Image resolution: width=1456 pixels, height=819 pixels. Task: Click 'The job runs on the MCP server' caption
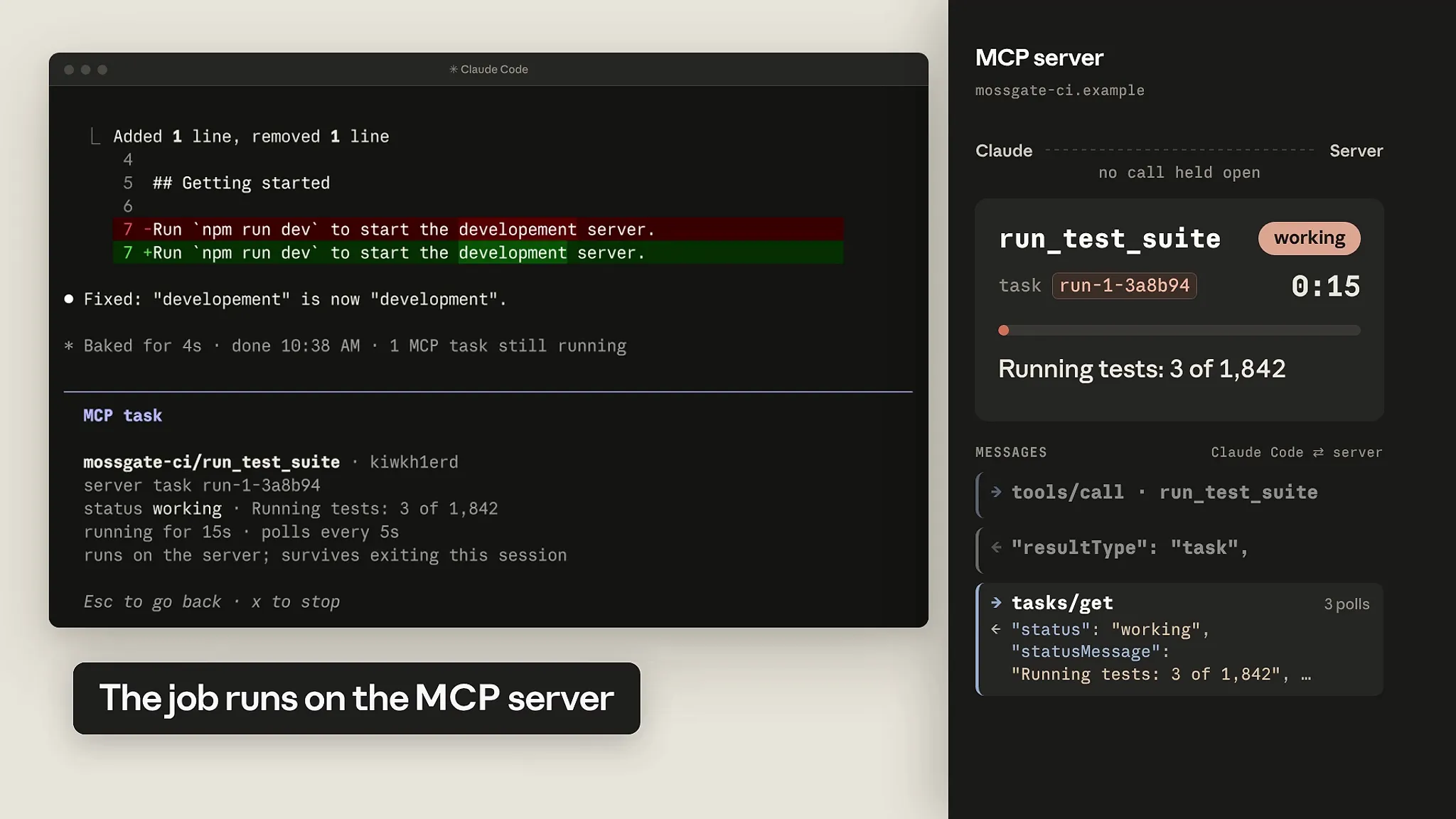(357, 698)
